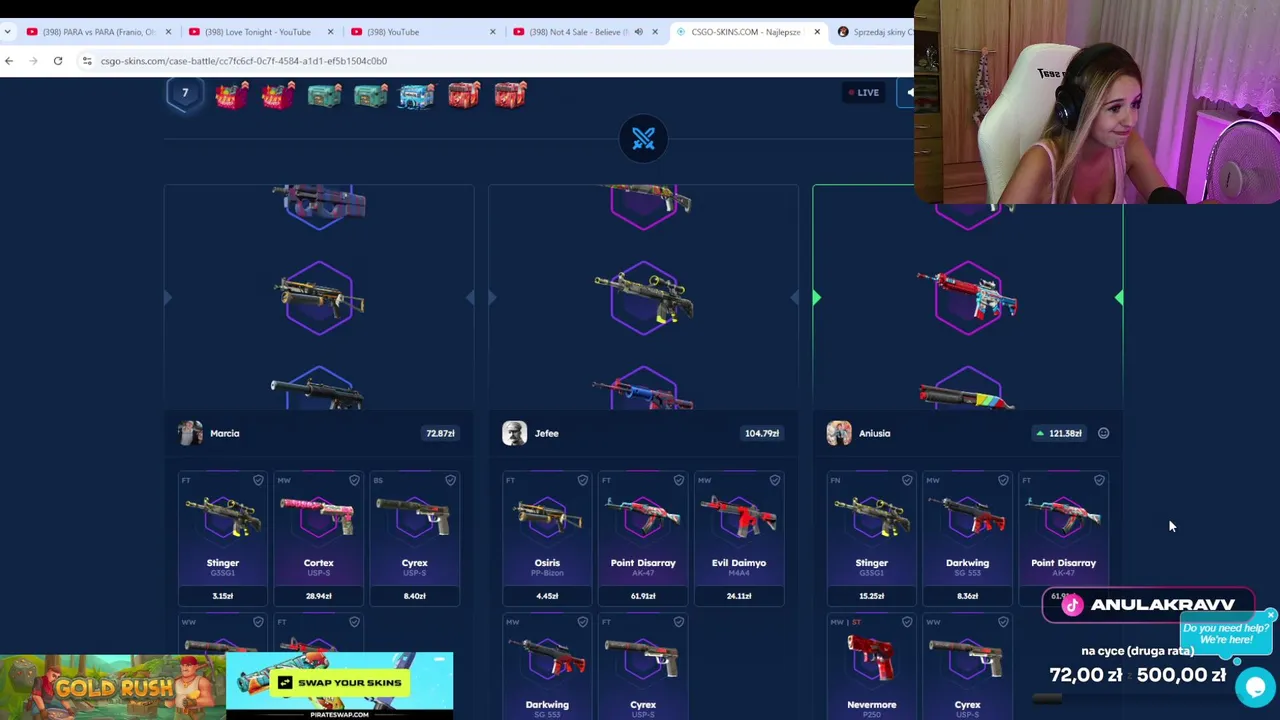Click shield icon on Aniusia's top-row Darkwing card
The width and height of the screenshot is (1280, 720).
[x=1003, y=481]
